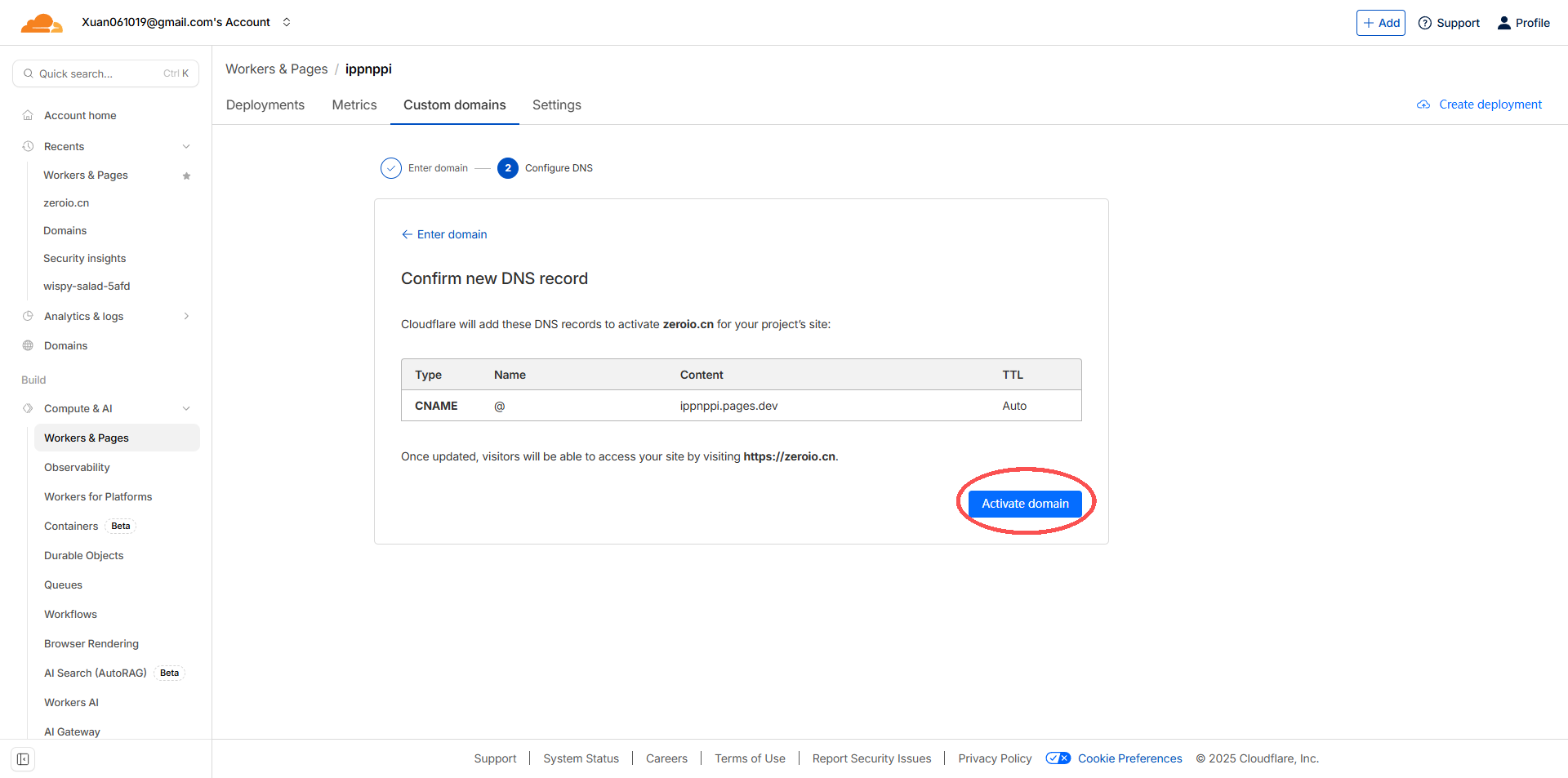Open Durable Objects
This screenshot has width=1568, height=778.
click(x=84, y=555)
